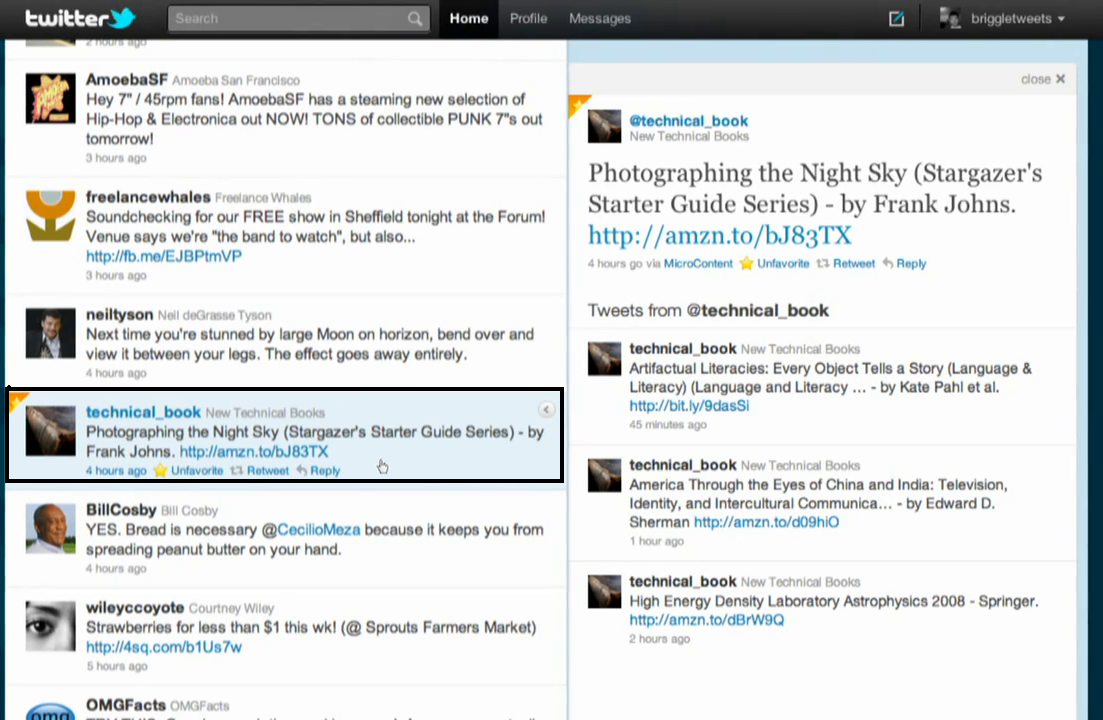
Task: Retweet the Night Sky tweet in the detail pane
Action: pos(846,264)
